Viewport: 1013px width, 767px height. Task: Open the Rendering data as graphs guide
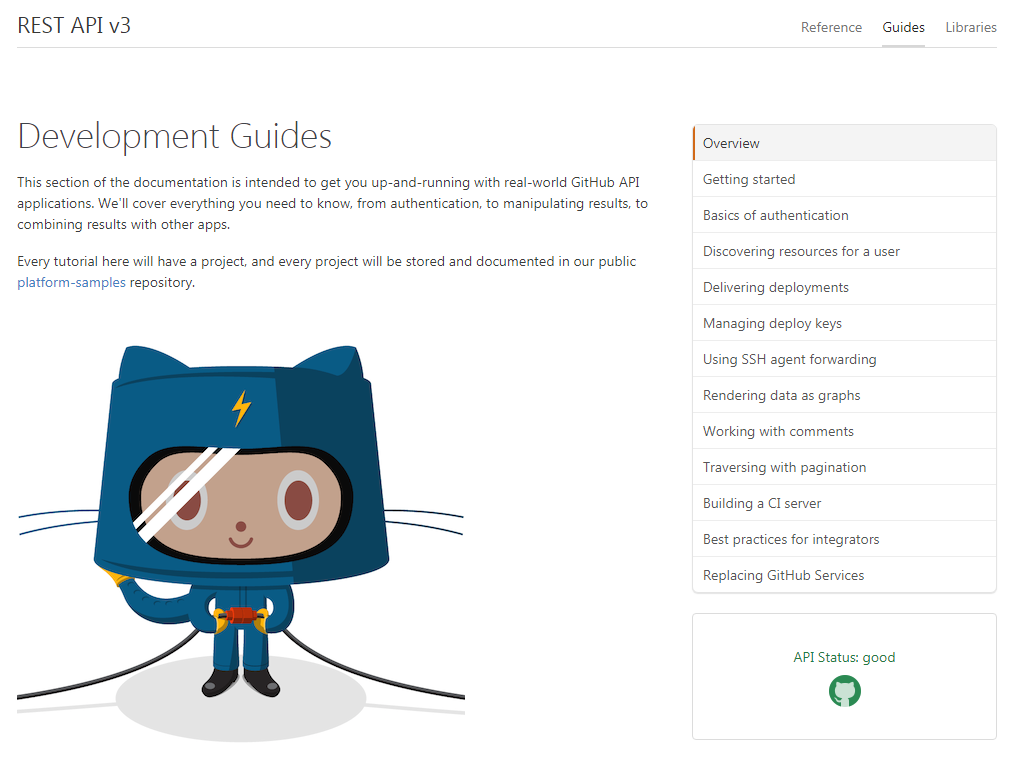click(x=780, y=395)
